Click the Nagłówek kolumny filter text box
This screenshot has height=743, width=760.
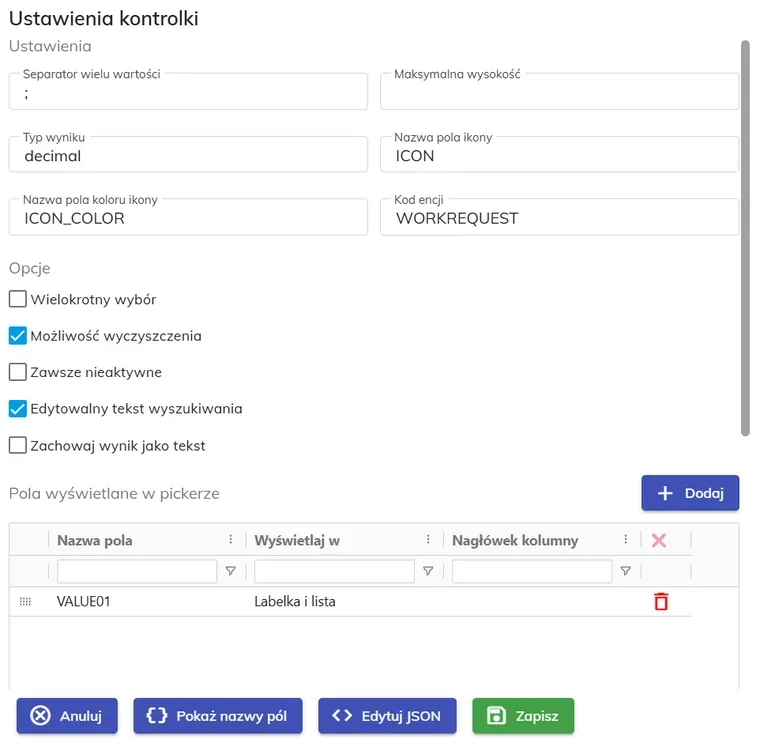click(532, 571)
